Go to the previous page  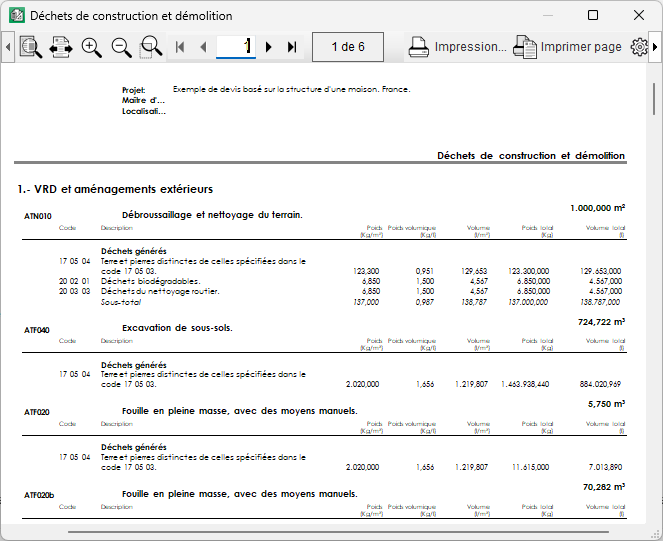[203, 47]
